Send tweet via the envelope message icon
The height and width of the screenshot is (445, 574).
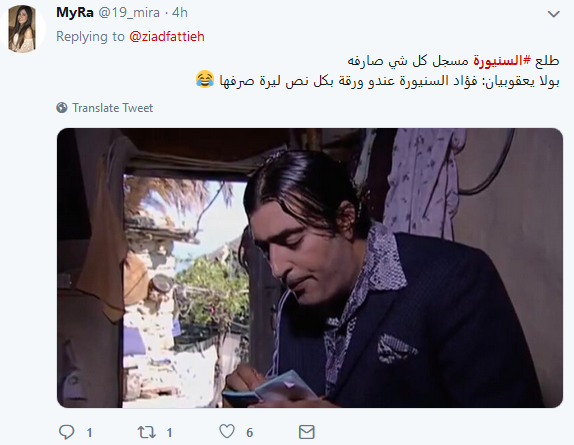(306, 432)
